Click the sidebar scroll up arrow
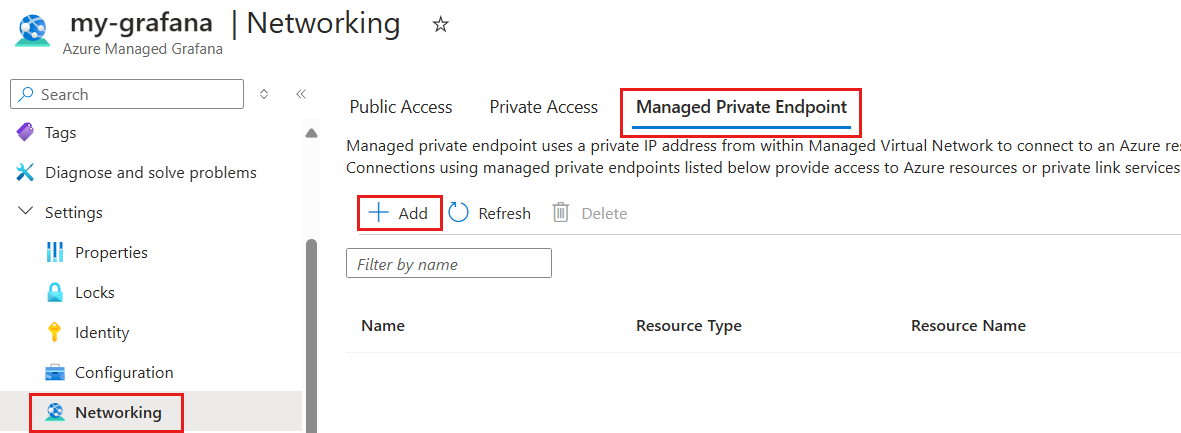 (310, 133)
